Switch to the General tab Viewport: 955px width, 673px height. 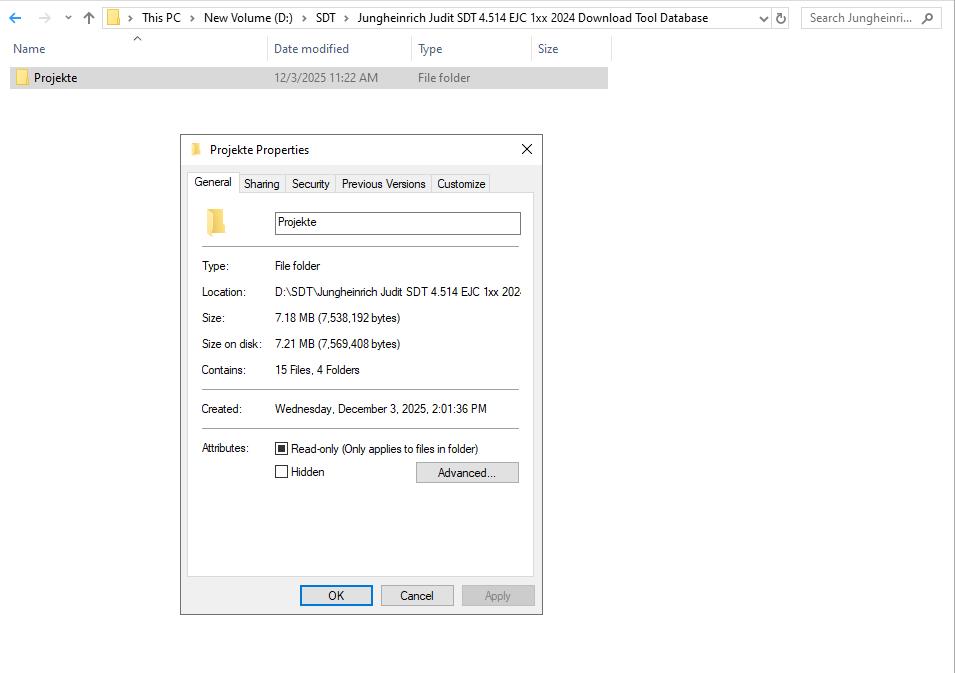(x=213, y=182)
